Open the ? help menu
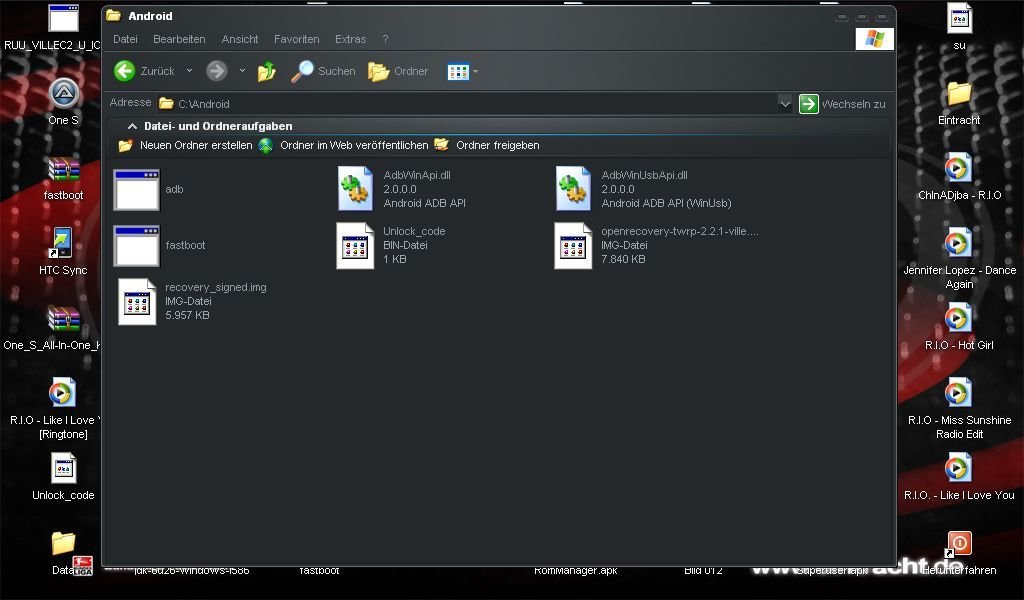 click(385, 39)
